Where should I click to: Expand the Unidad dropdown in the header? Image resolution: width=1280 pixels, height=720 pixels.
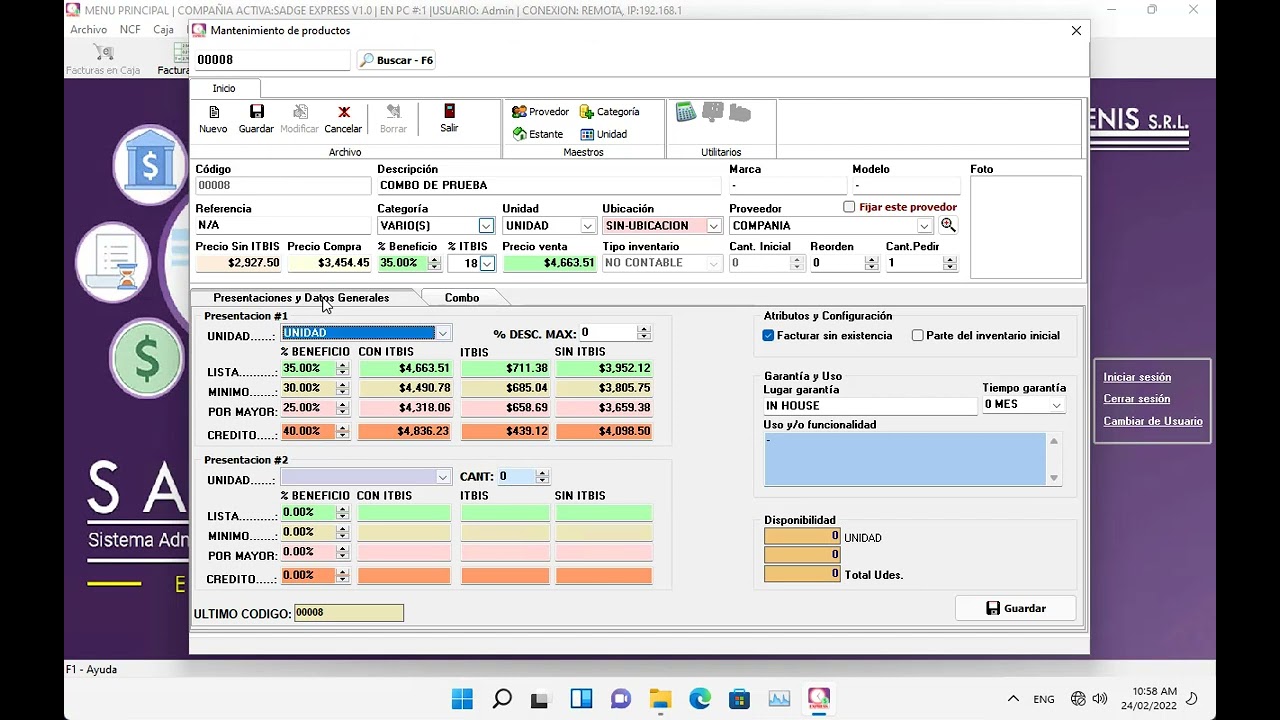pos(588,226)
